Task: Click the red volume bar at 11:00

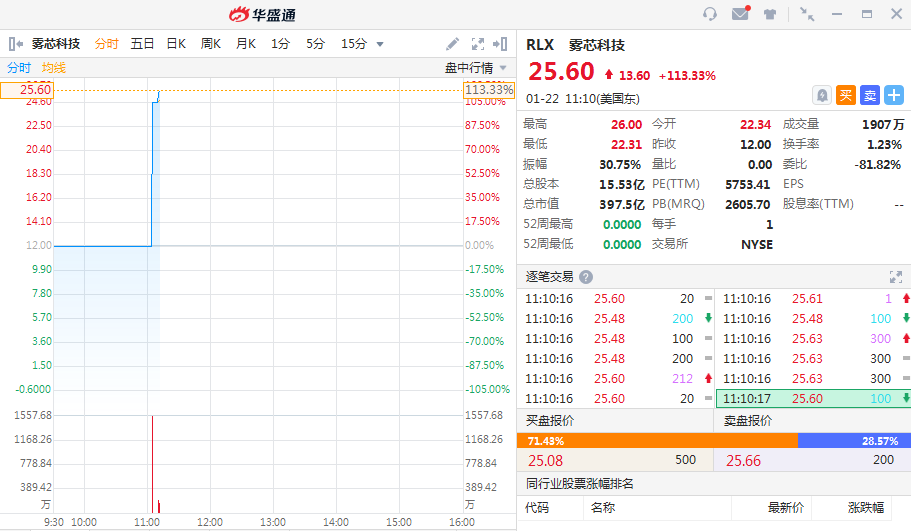Action: (x=152, y=464)
